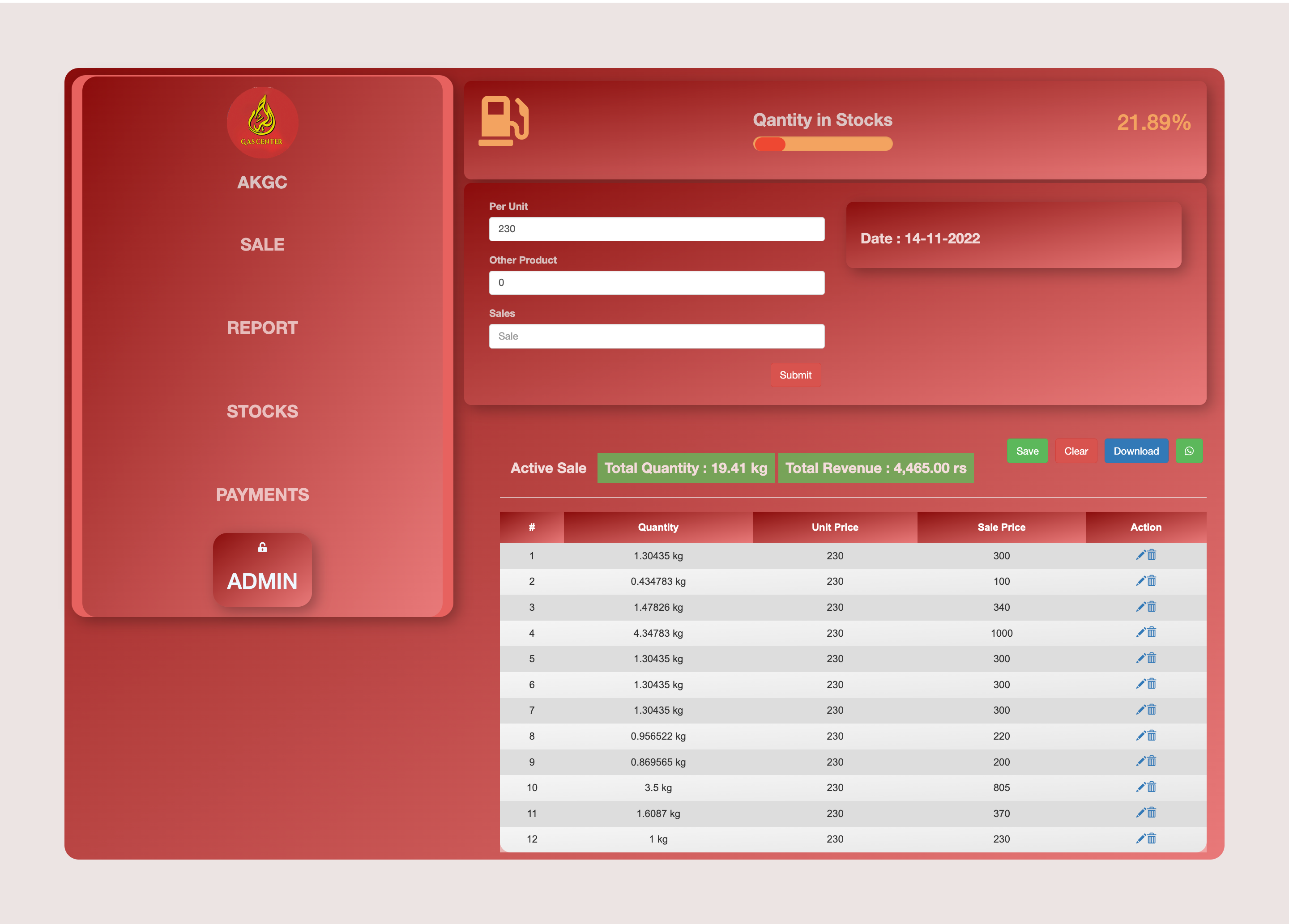Click the WhatsApp share icon
This screenshot has height=924, width=1289.
[x=1190, y=451]
